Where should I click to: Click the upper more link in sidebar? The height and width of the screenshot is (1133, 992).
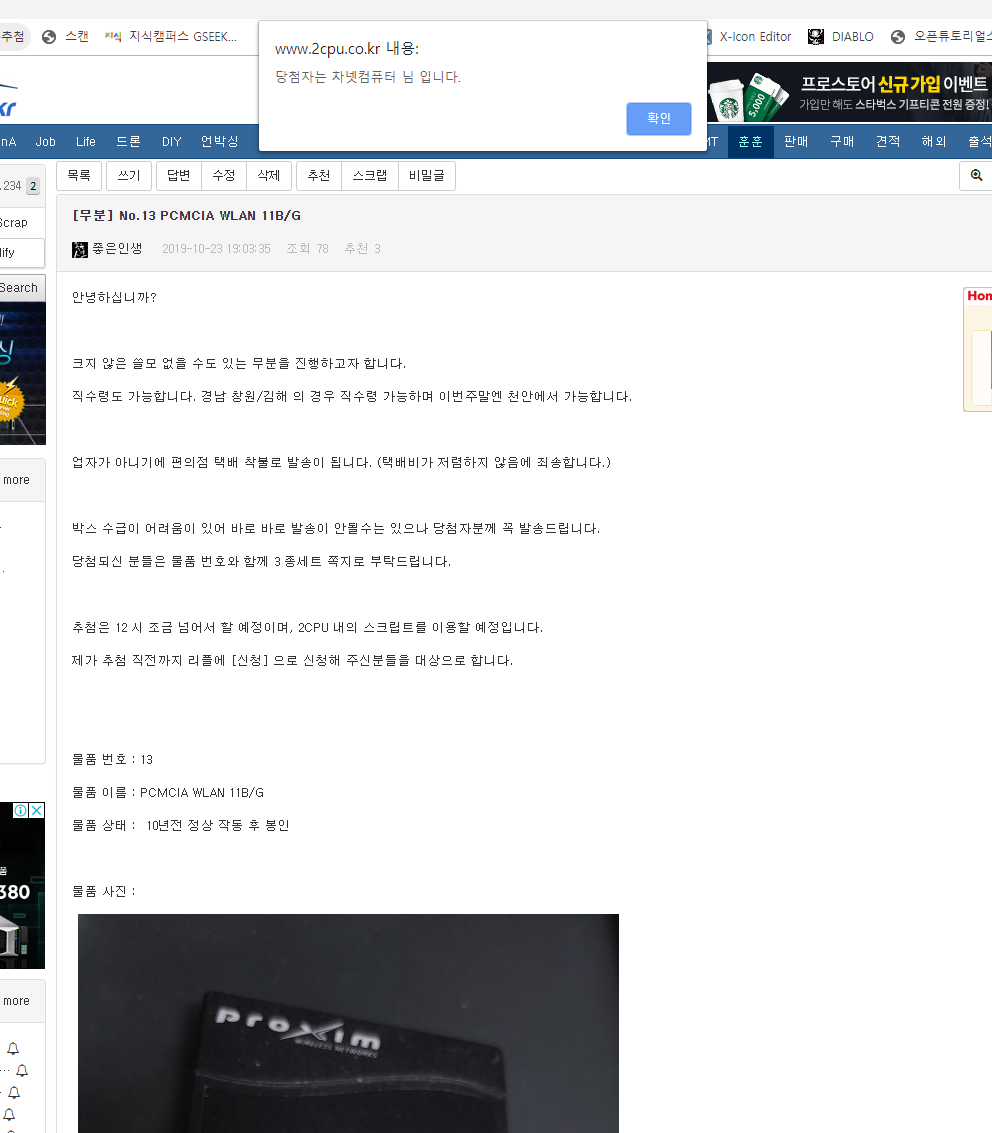(x=17, y=480)
